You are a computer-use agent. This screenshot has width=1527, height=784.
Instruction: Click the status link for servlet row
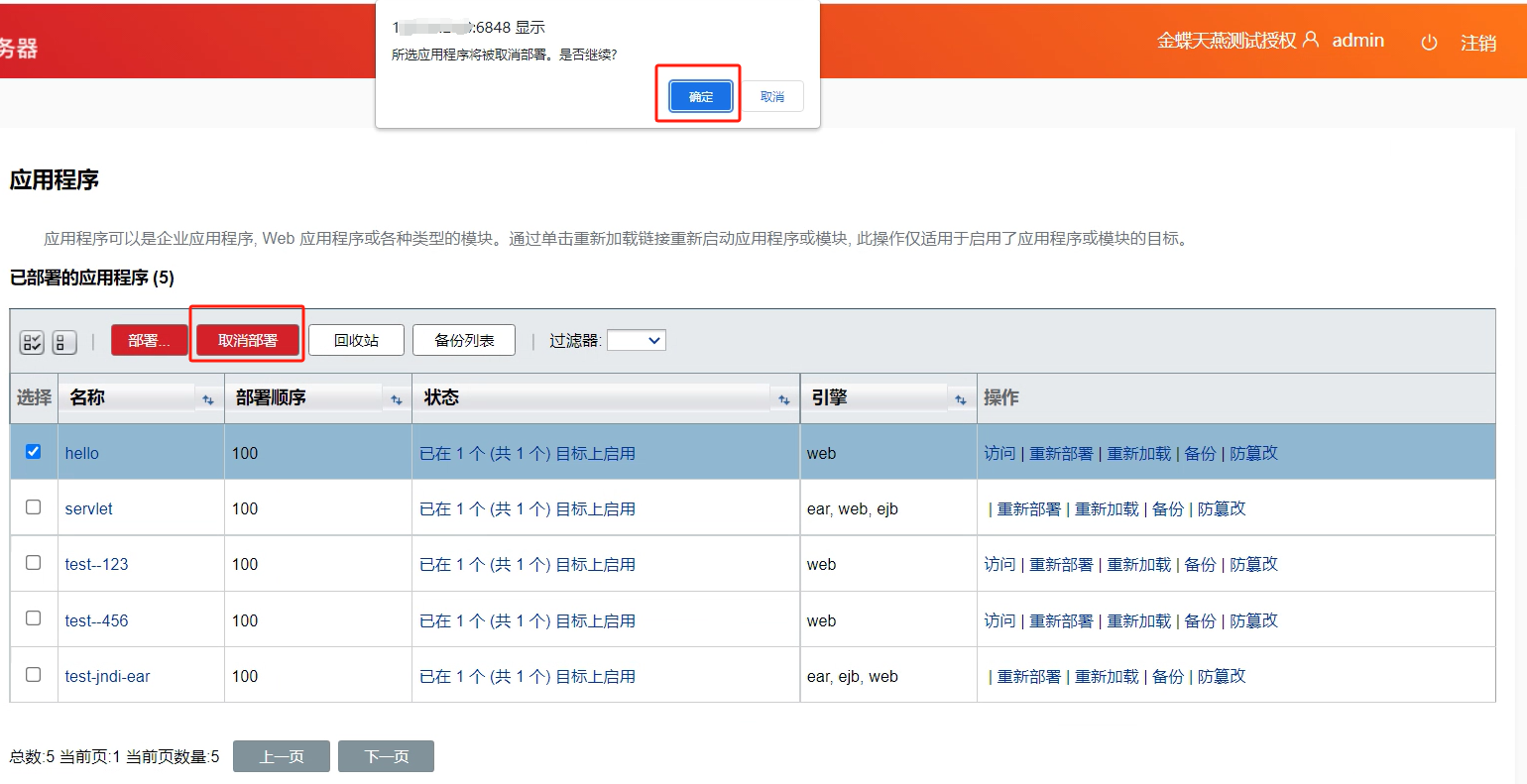tap(528, 508)
